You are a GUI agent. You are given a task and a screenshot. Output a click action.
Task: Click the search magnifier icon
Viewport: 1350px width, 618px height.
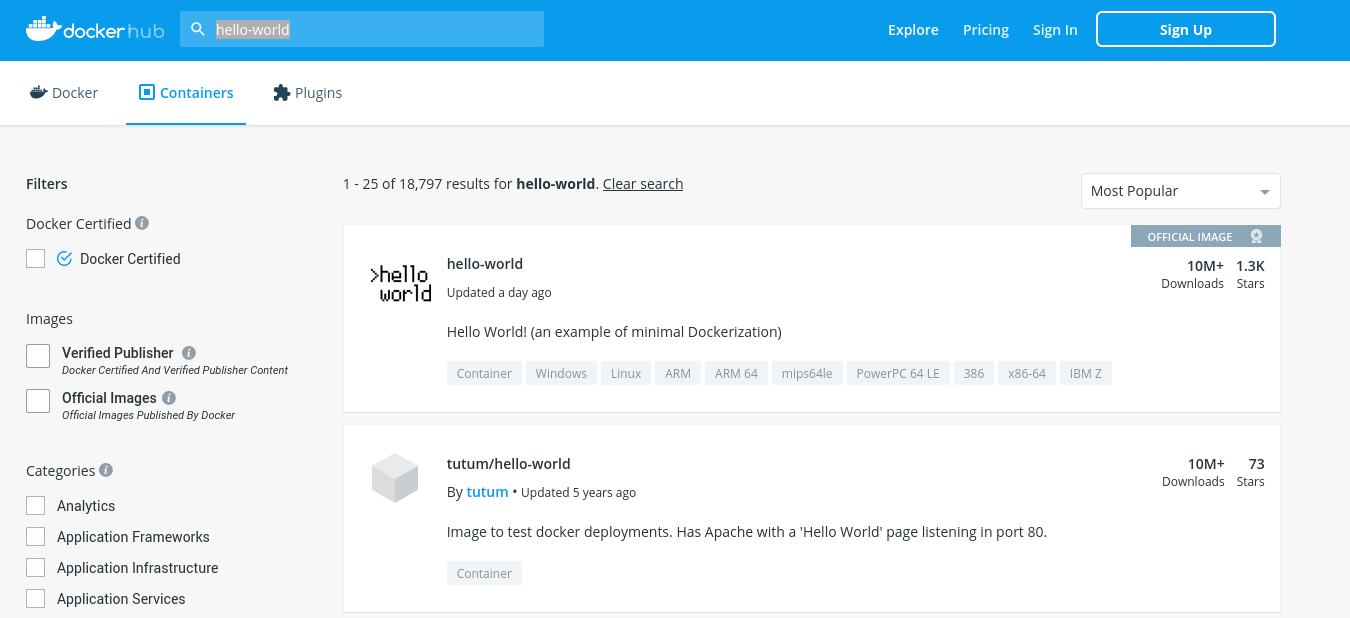[x=198, y=29]
